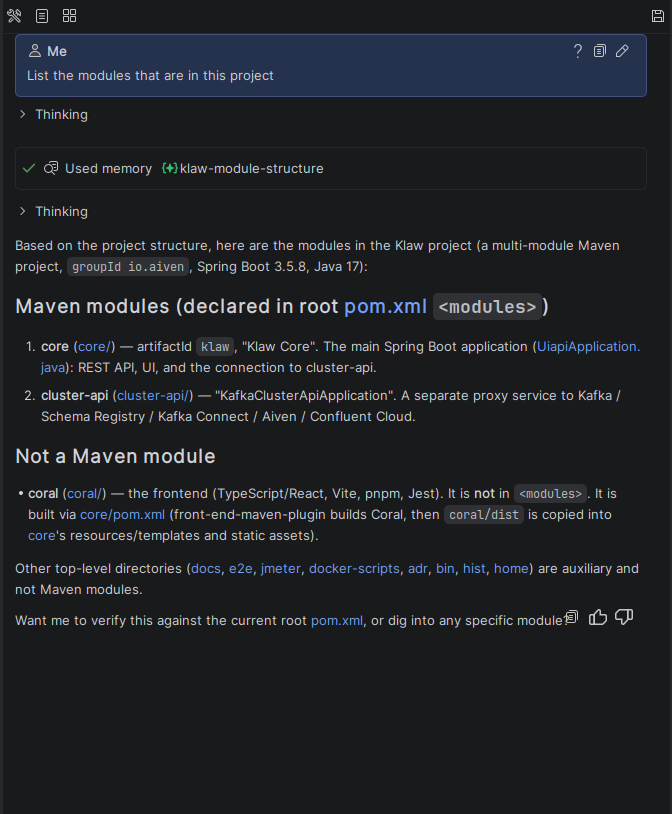
Task: Click 'List the modules that are in this project' text
Action: [150, 75]
